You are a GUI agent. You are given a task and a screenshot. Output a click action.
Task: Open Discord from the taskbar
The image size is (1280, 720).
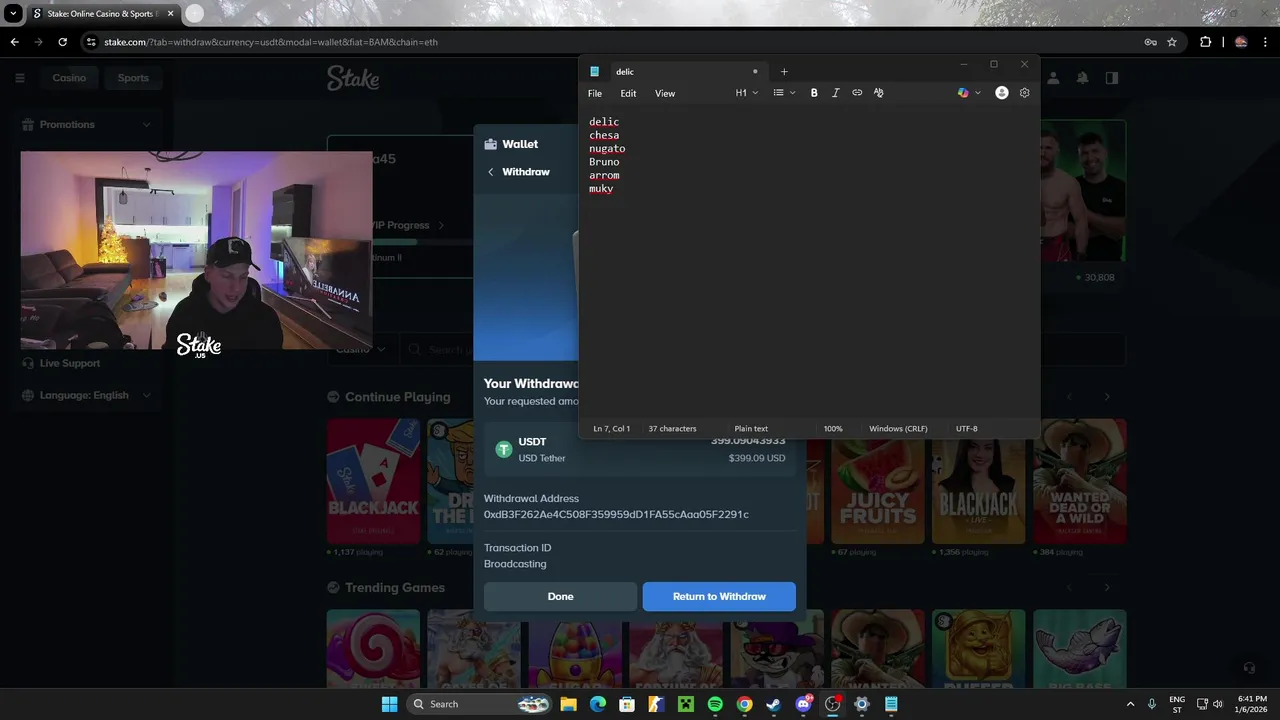(x=803, y=704)
